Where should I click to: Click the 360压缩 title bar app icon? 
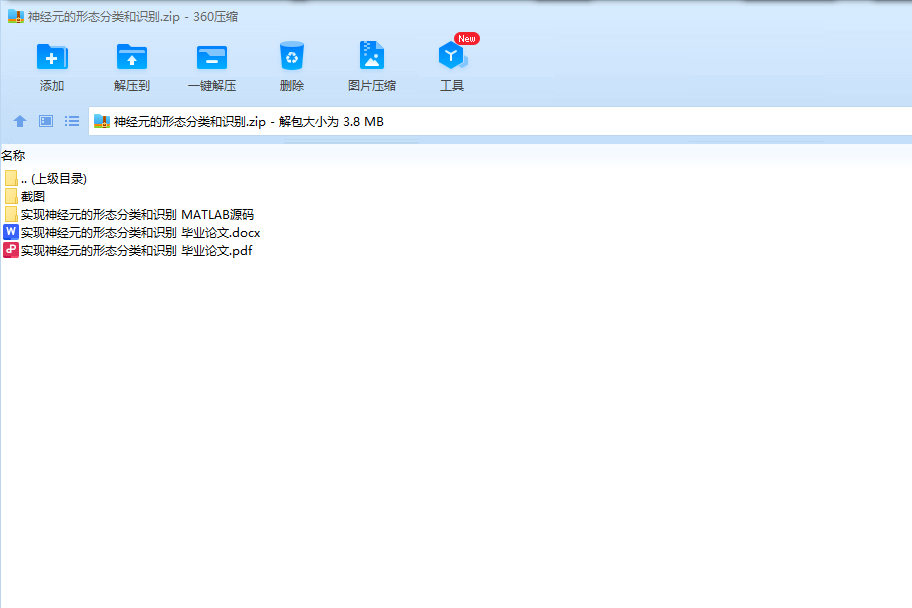tap(16, 16)
